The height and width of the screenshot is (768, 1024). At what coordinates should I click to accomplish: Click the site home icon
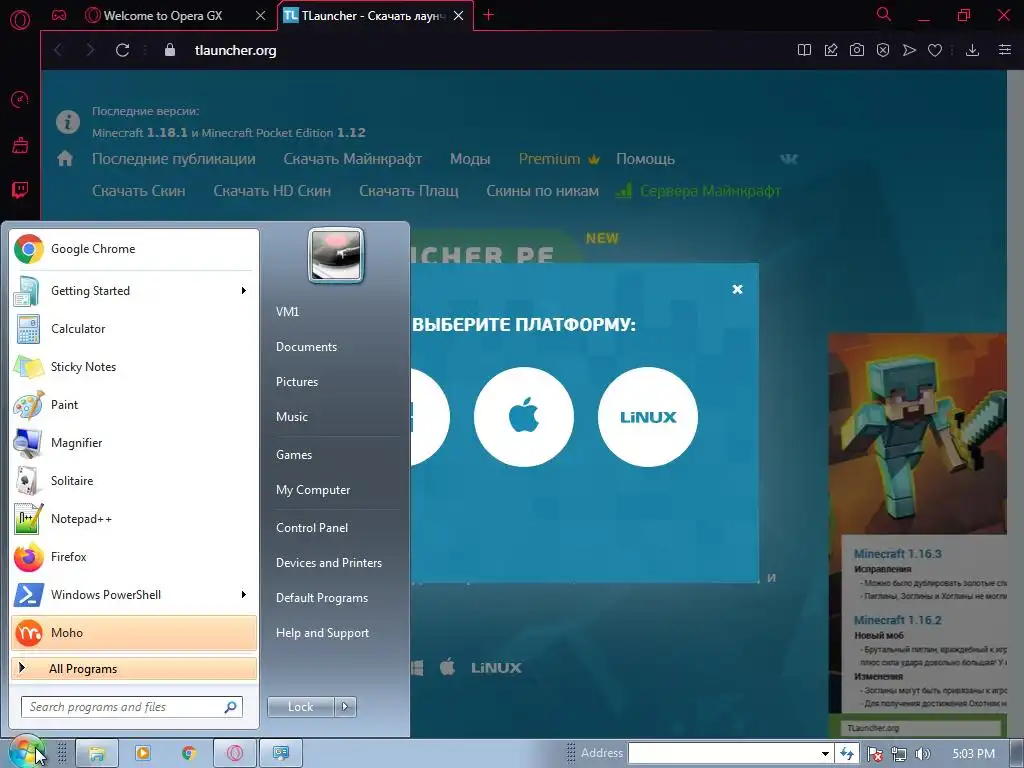65,158
